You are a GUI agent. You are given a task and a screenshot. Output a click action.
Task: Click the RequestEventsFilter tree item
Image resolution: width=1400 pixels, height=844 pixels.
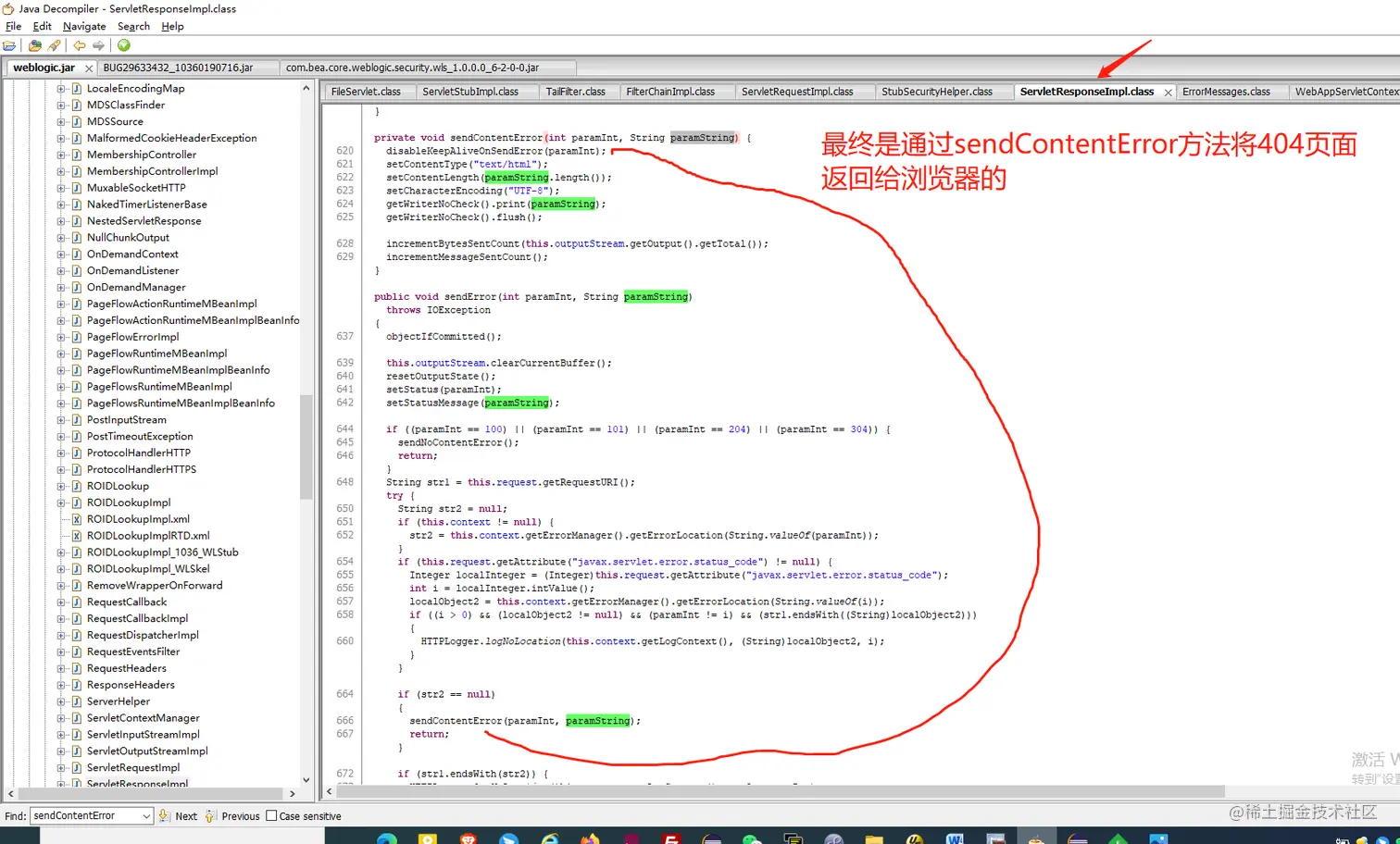coord(133,652)
